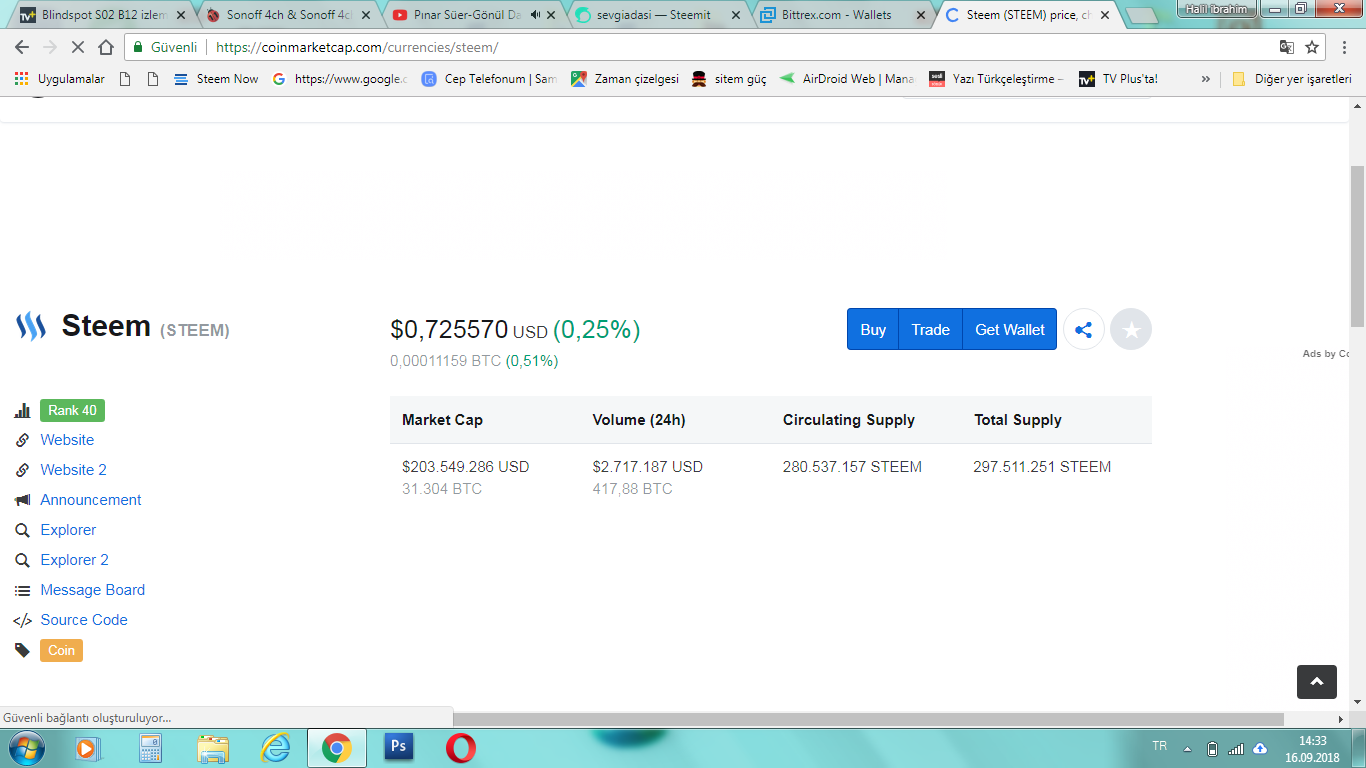Click the Halil İbrahim profile button
Image resolution: width=1366 pixels, height=768 pixels.
tap(1215, 8)
